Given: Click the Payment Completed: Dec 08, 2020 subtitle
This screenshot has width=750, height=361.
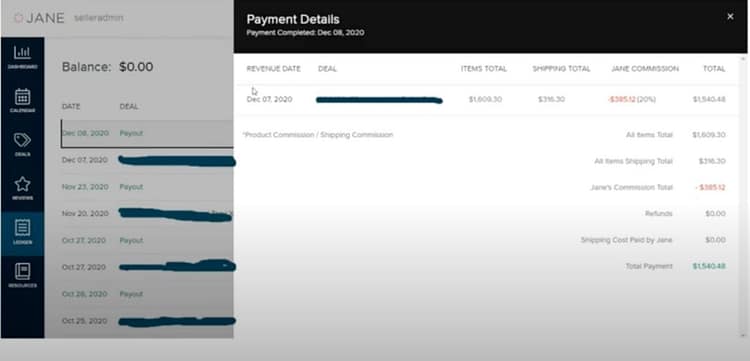Looking at the screenshot, I should click(305, 33).
